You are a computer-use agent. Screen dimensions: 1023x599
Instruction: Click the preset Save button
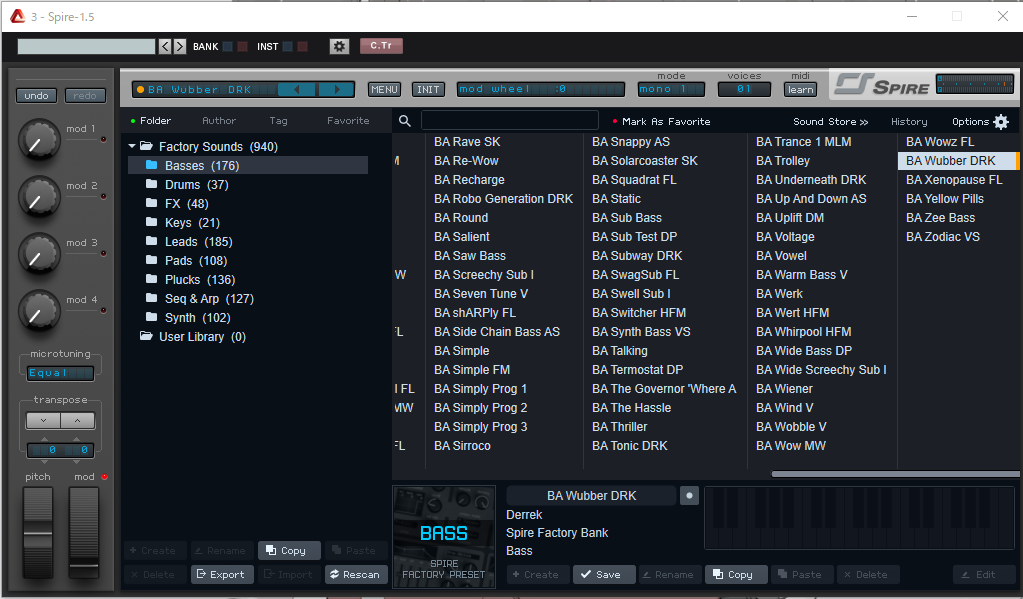click(x=603, y=574)
